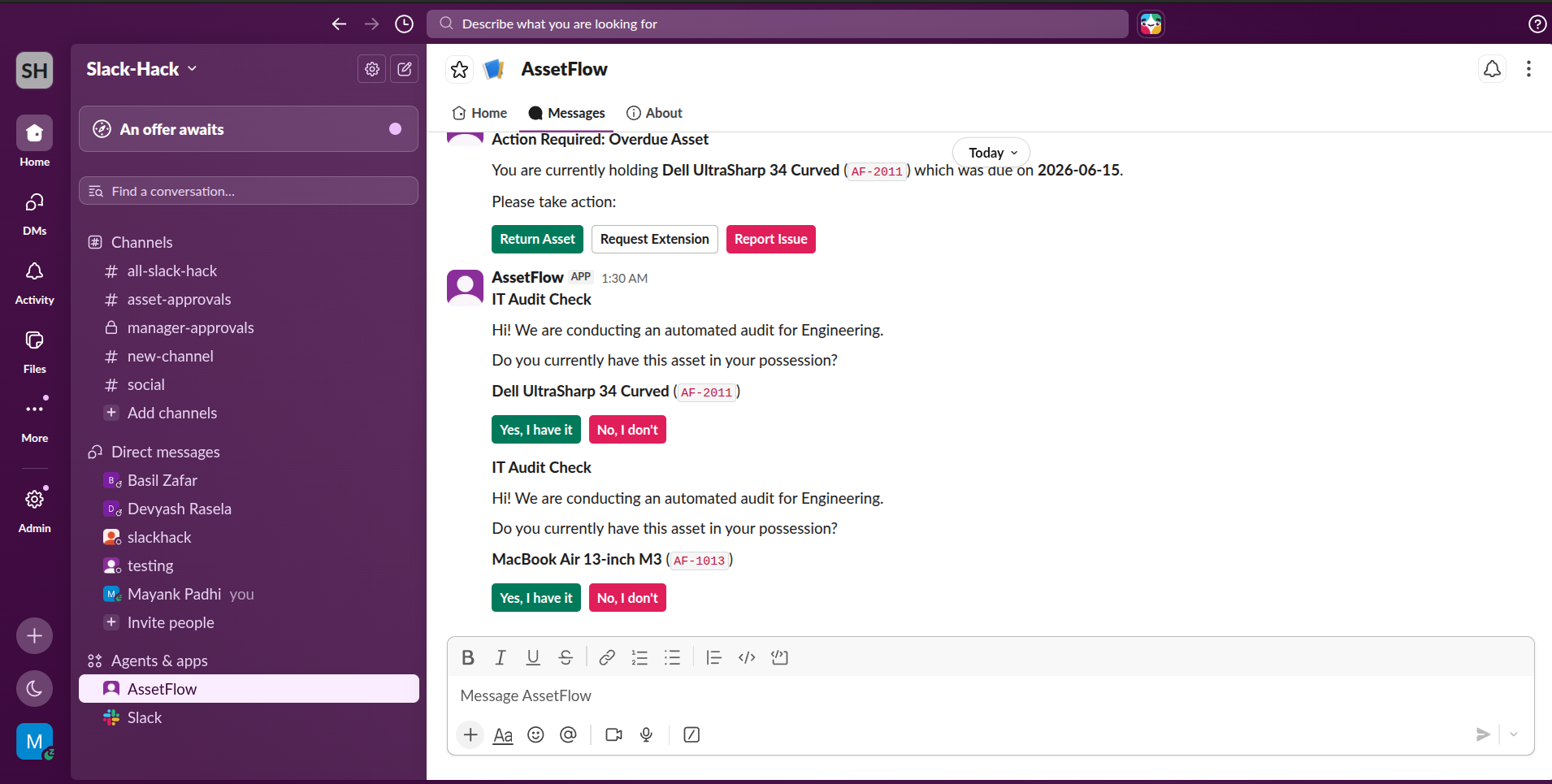
Task: Open the manager-approvals private channel
Action: (x=249, y=327)
